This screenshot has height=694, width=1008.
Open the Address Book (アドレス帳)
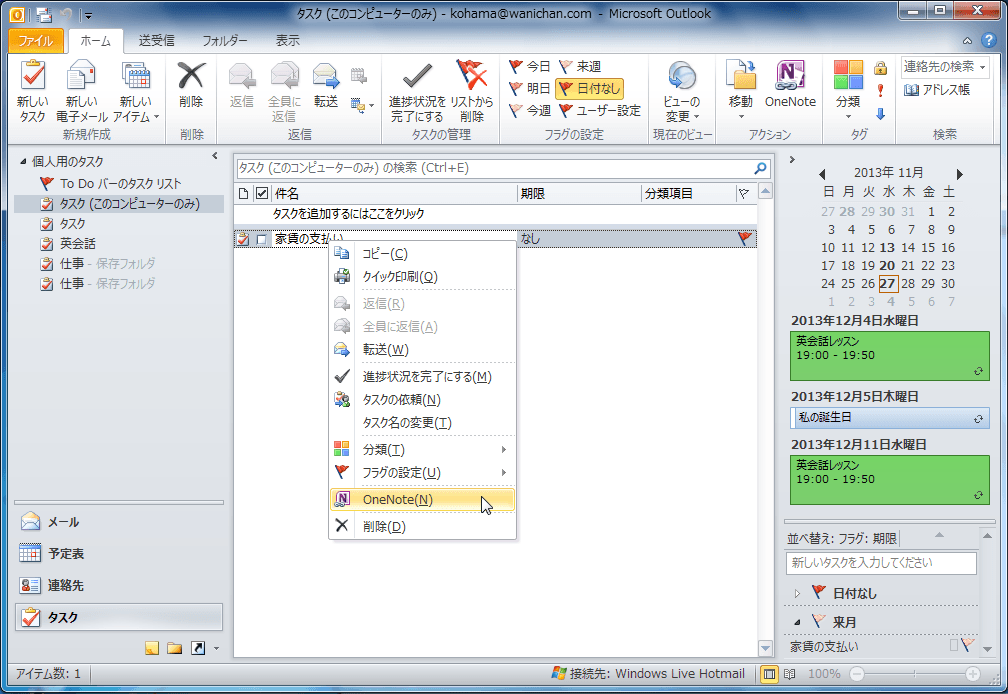point(936,90)
